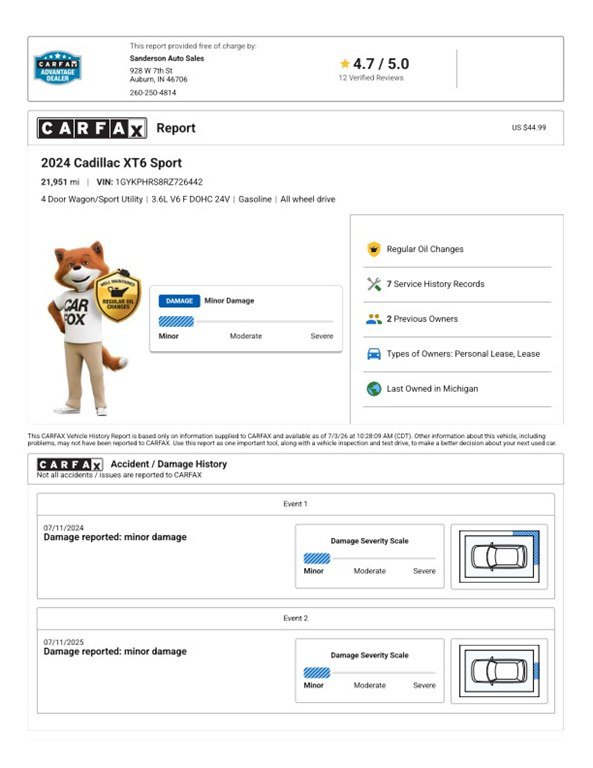
Task: Click the CARFAX logo beside Report
Action: pos(92,128)
